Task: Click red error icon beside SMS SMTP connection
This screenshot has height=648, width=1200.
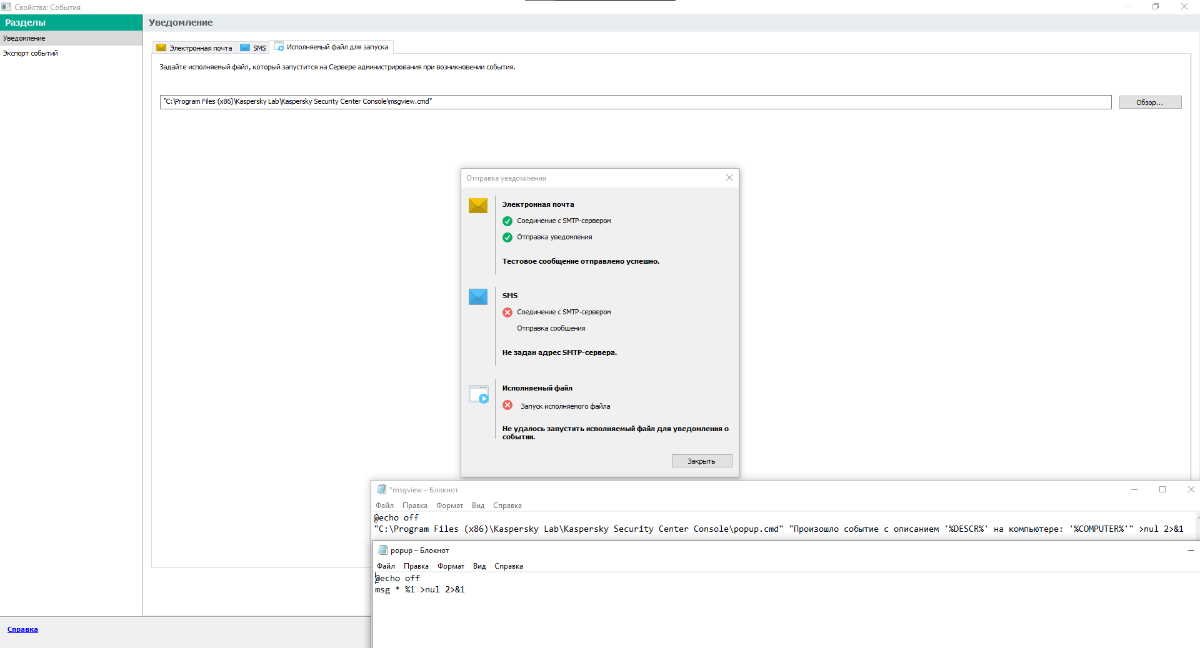Action: tap(507, 312)
